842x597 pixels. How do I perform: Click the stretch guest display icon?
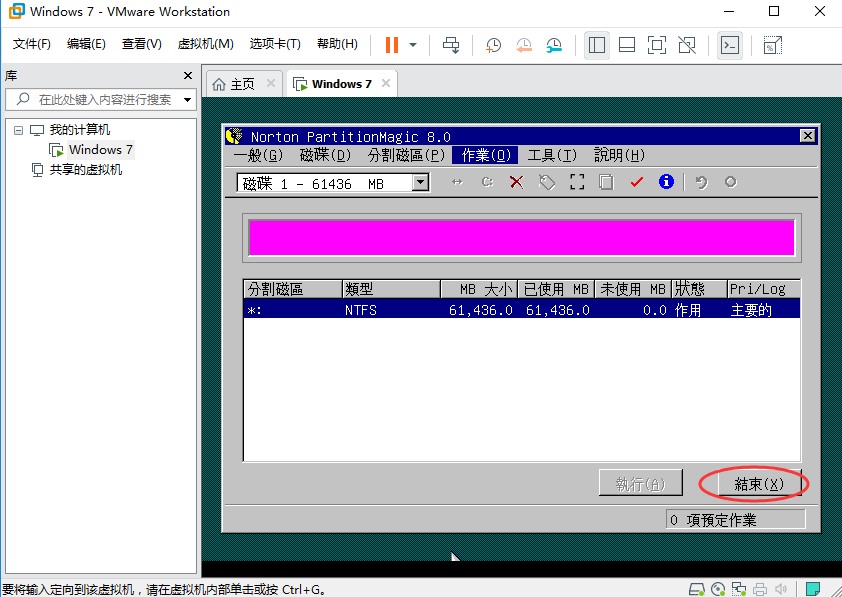tap(773, 45)
